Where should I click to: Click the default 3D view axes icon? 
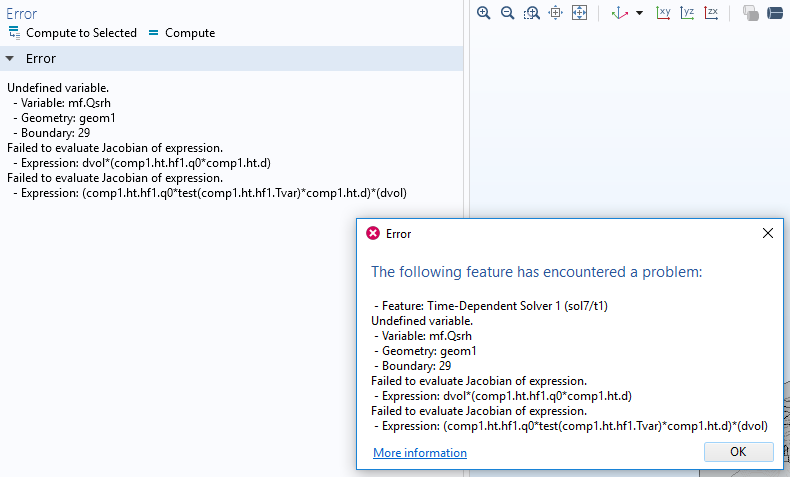[x=620, y=13]
